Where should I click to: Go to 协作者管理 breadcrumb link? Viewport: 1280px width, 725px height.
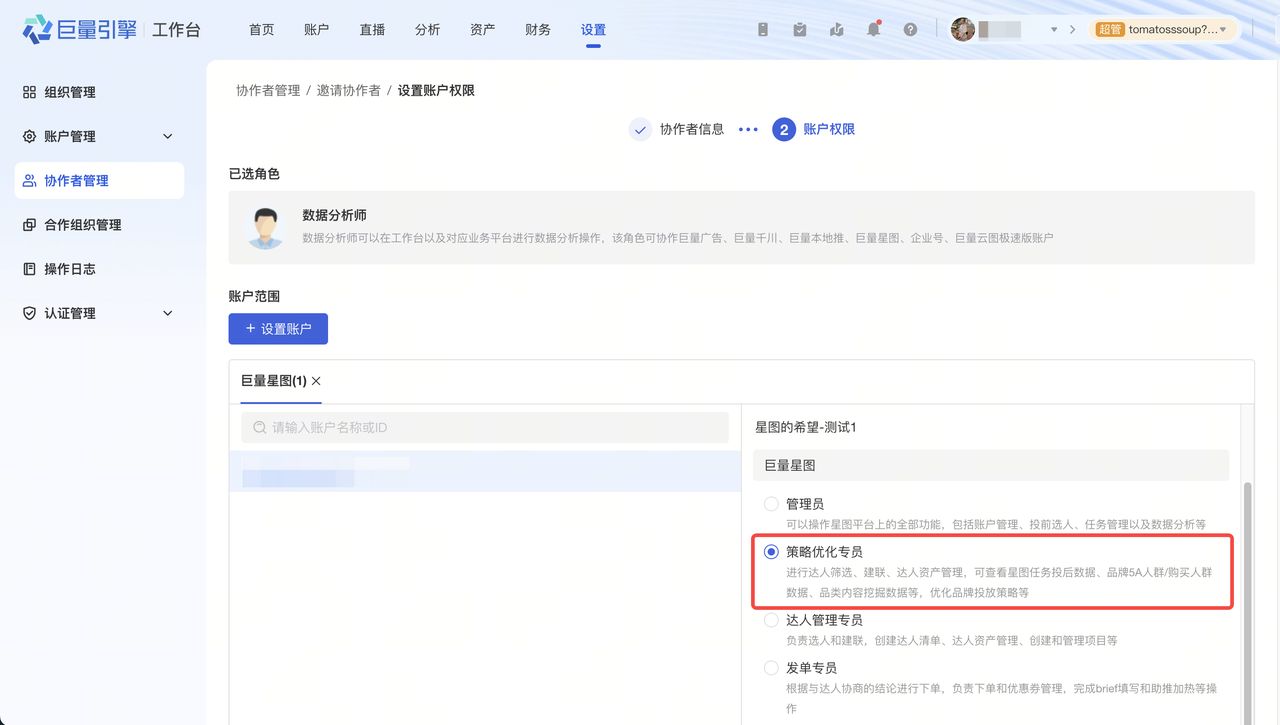(268, 90)
